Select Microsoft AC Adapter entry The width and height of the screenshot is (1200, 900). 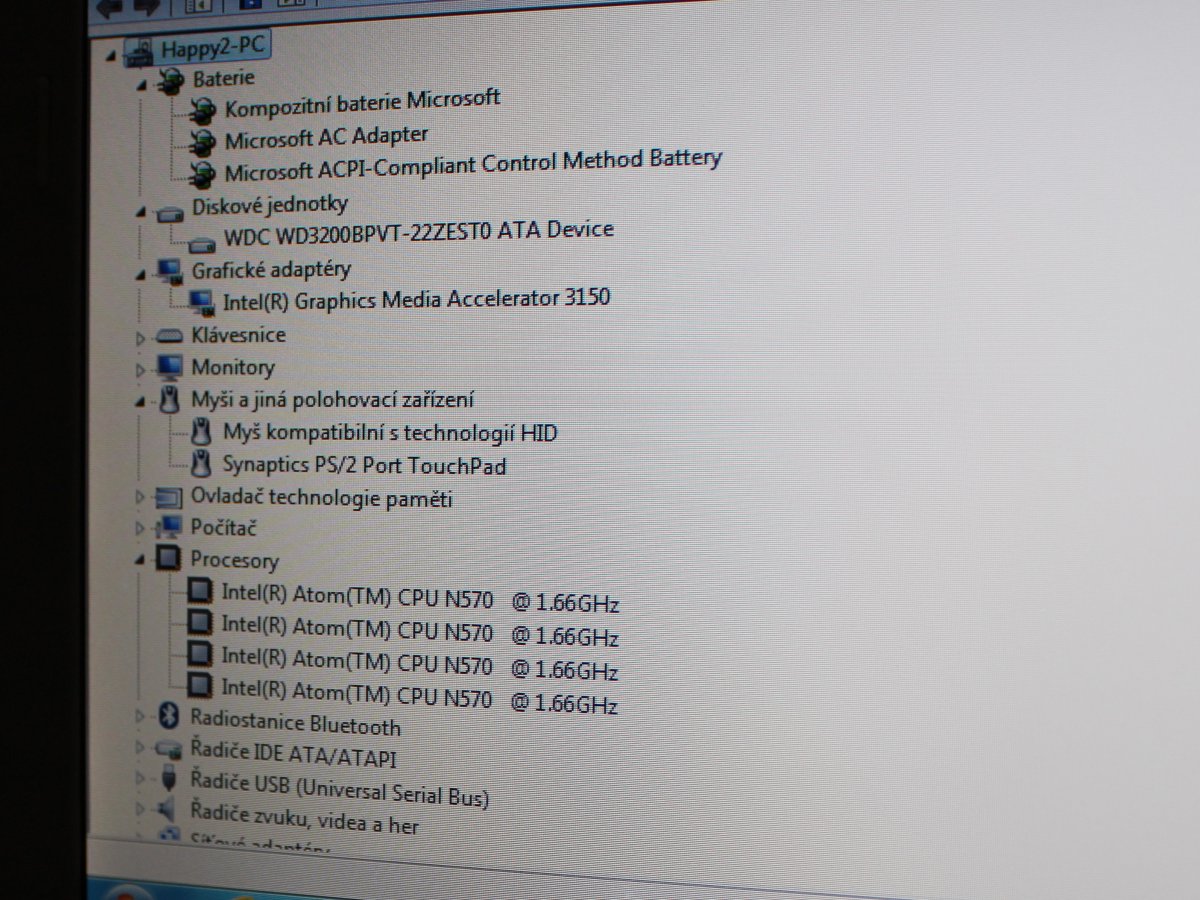(326, 137)
